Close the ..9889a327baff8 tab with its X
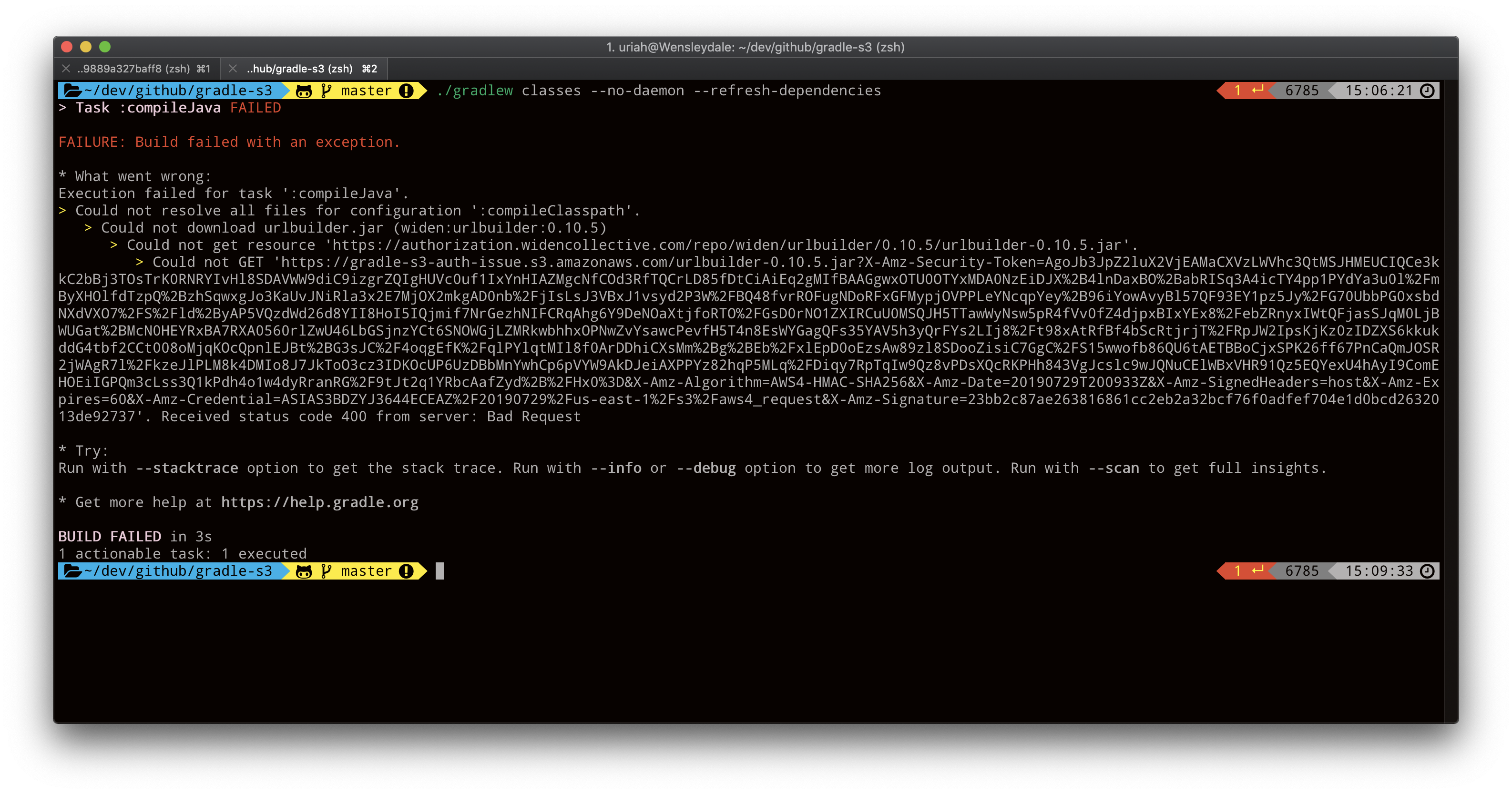The image size is (1512, 794). click(x=66, y=69)
